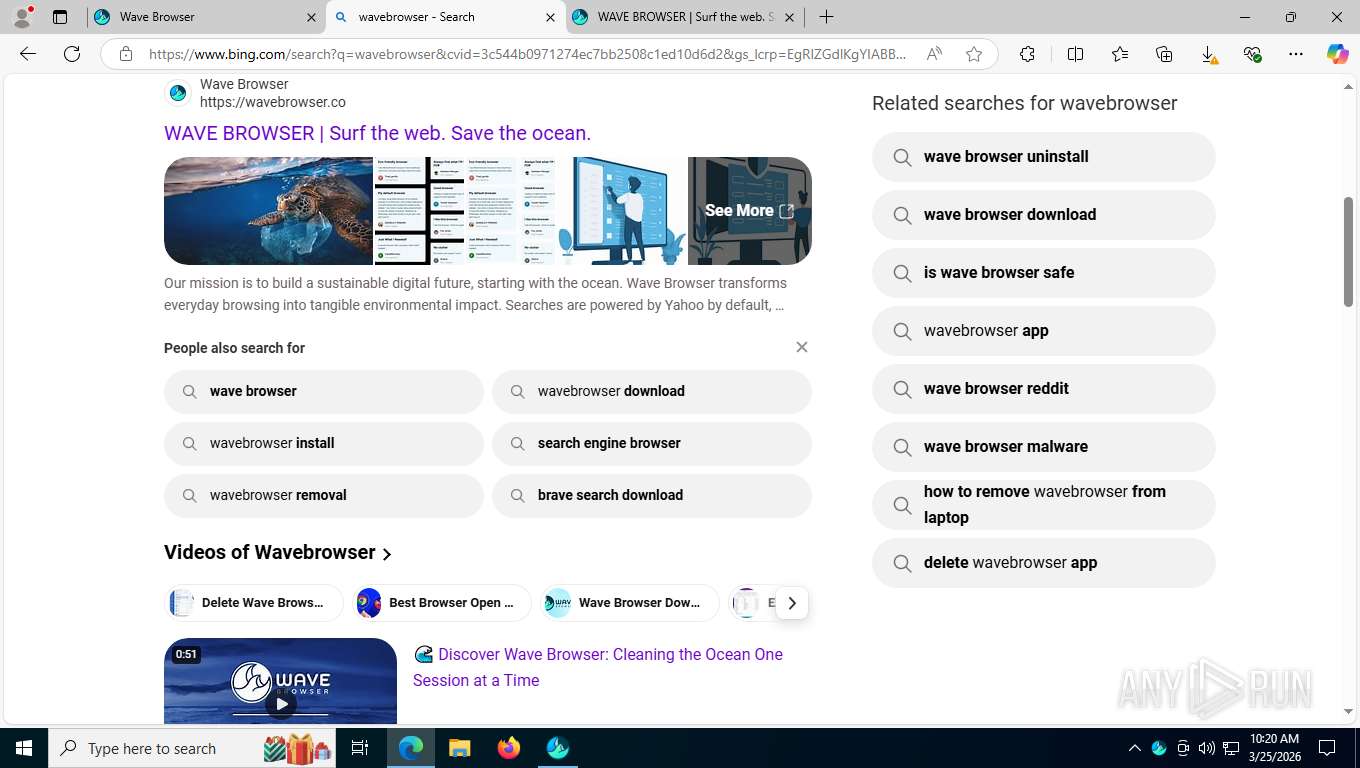Switch to WAVE BROWSER Surf the web tab
This screenshot has height=768, width=1360.
686,17
